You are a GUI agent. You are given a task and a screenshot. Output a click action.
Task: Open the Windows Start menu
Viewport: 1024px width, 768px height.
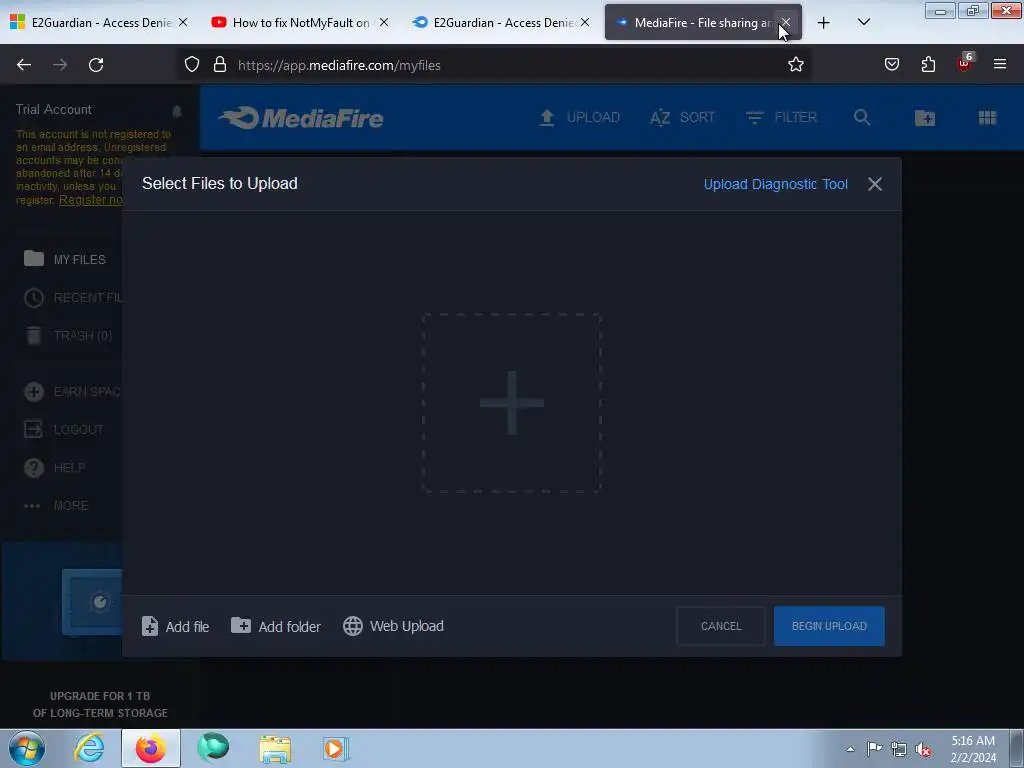click(x=26, y=748)
